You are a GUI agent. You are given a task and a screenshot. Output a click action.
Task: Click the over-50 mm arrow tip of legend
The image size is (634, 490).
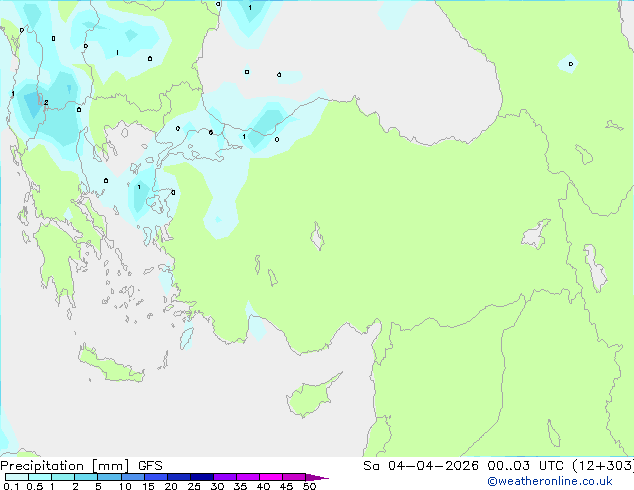(x=317, y=477)
